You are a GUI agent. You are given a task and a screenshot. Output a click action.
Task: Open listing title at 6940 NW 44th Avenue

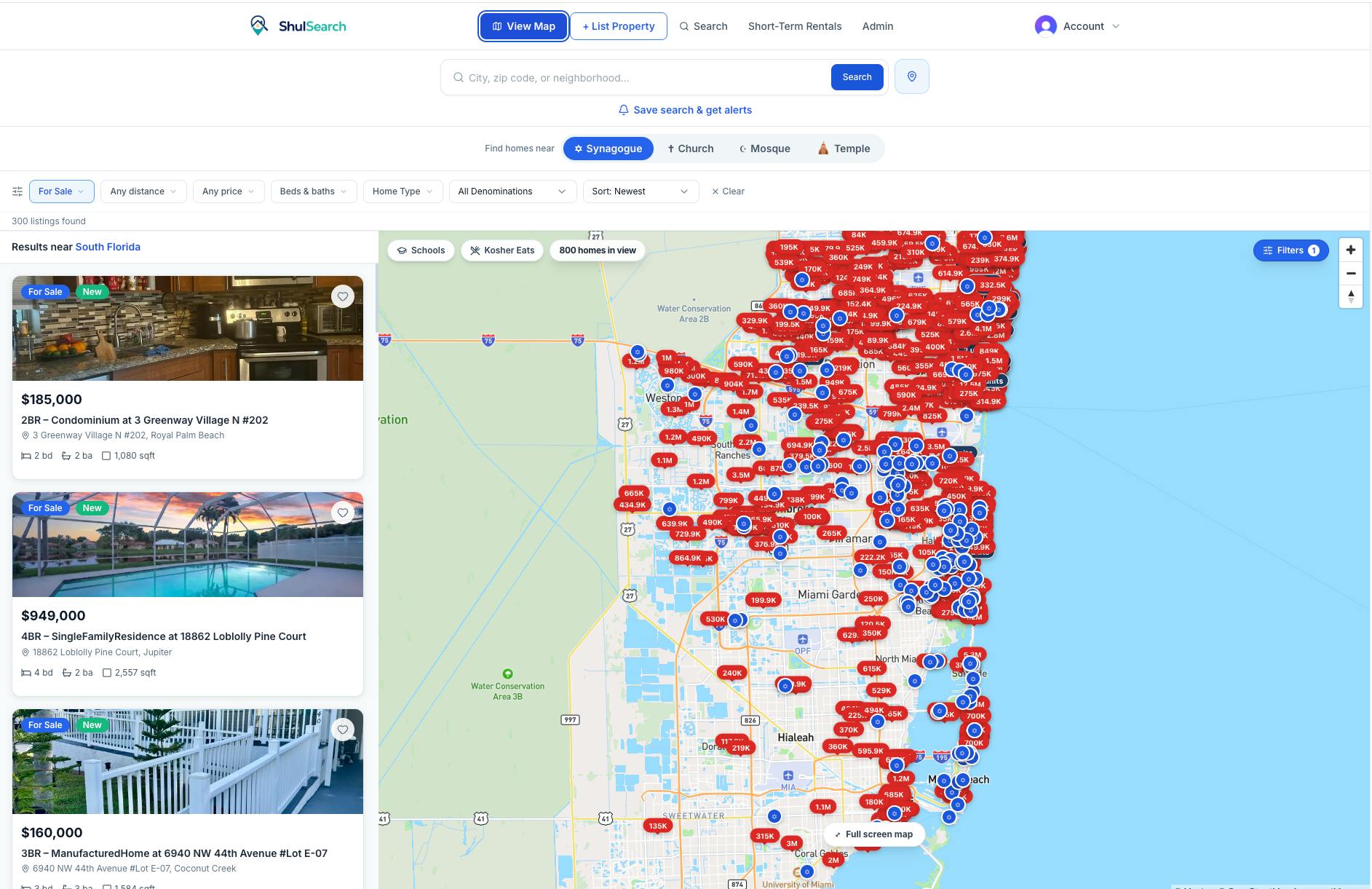tap(175, 853)
